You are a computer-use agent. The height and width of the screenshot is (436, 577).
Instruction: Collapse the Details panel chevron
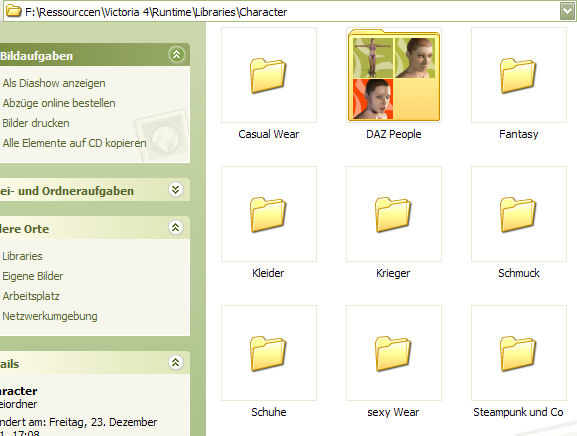tap(176, 362)
